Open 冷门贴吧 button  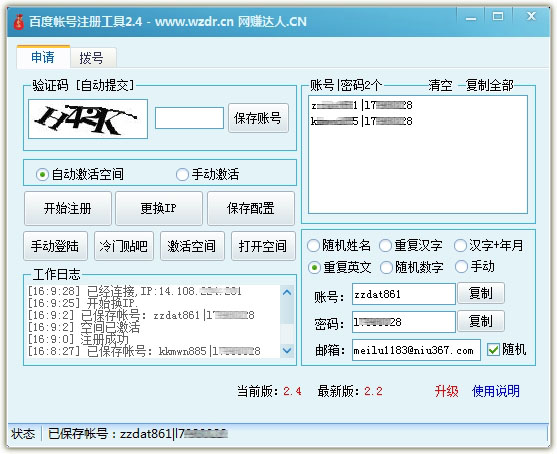124,246
